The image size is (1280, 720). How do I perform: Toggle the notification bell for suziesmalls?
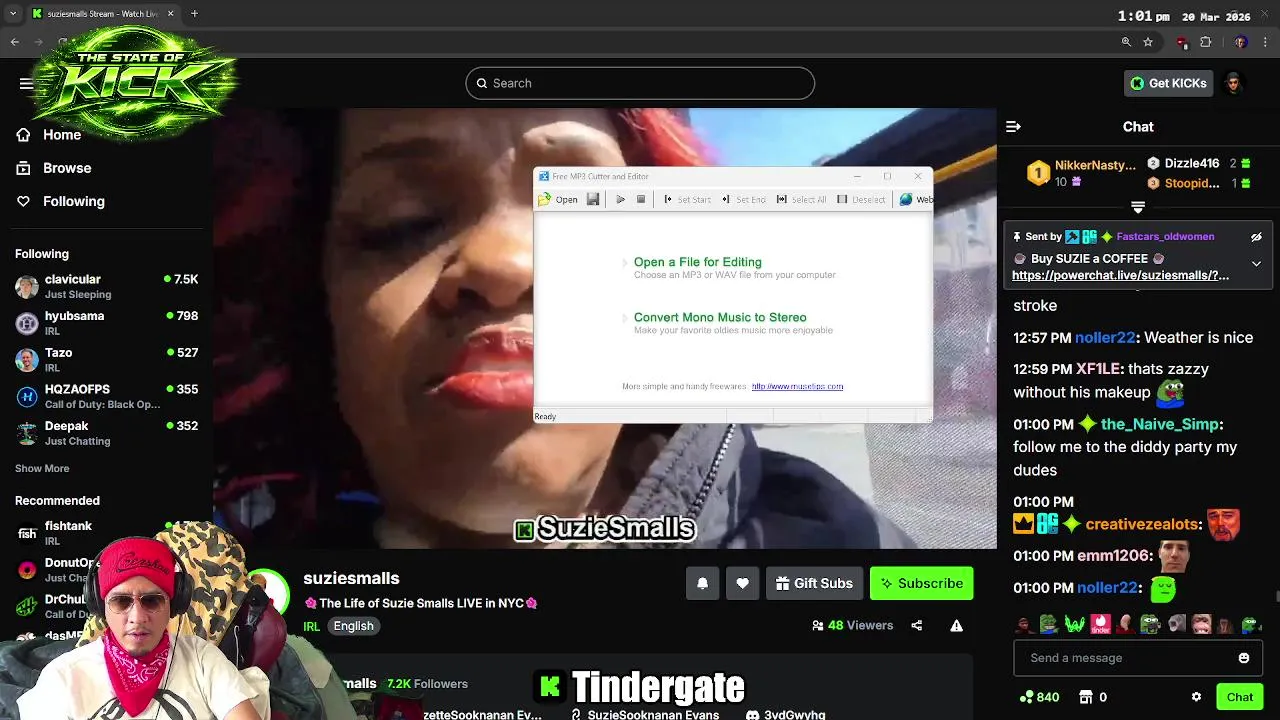click(702, 583)
